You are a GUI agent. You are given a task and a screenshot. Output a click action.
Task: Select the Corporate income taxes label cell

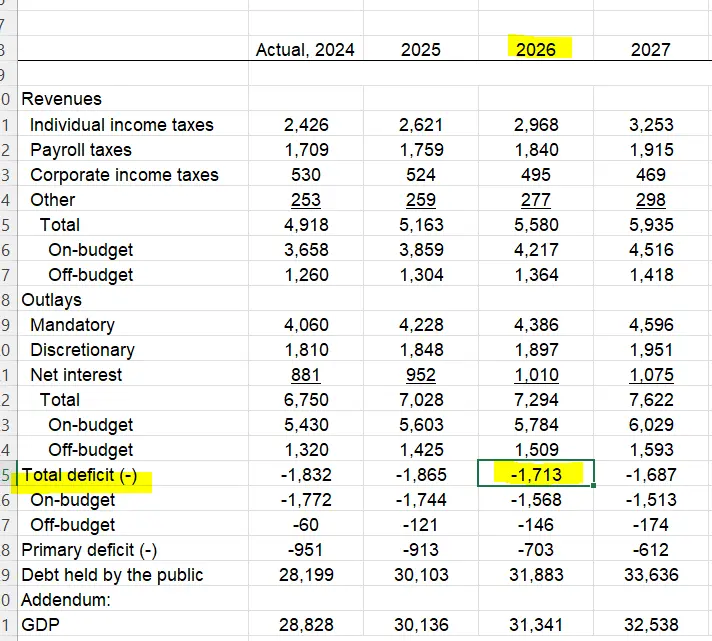click(x=124, y=175)
